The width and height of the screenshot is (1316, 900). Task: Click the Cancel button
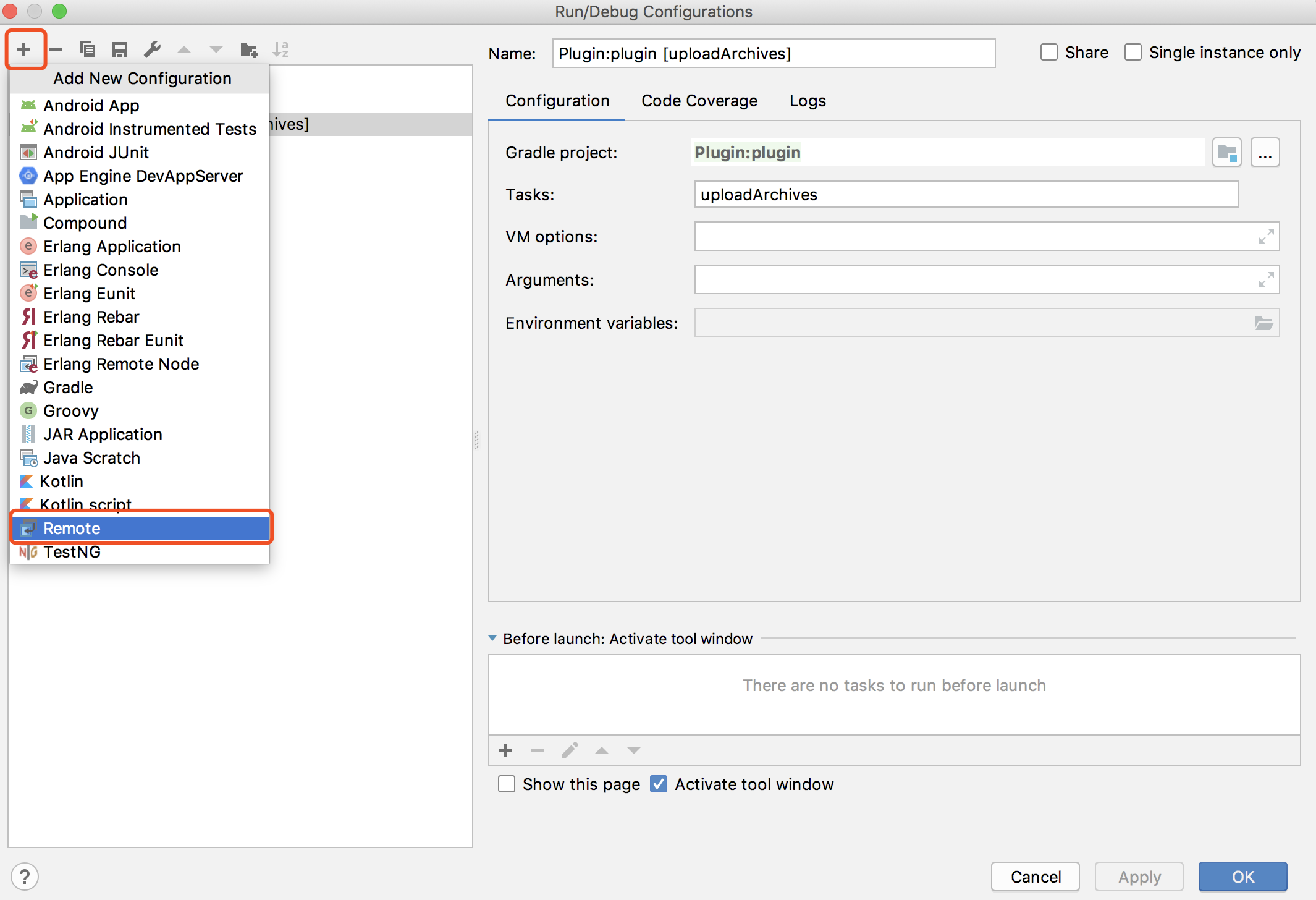point(1035,877)
